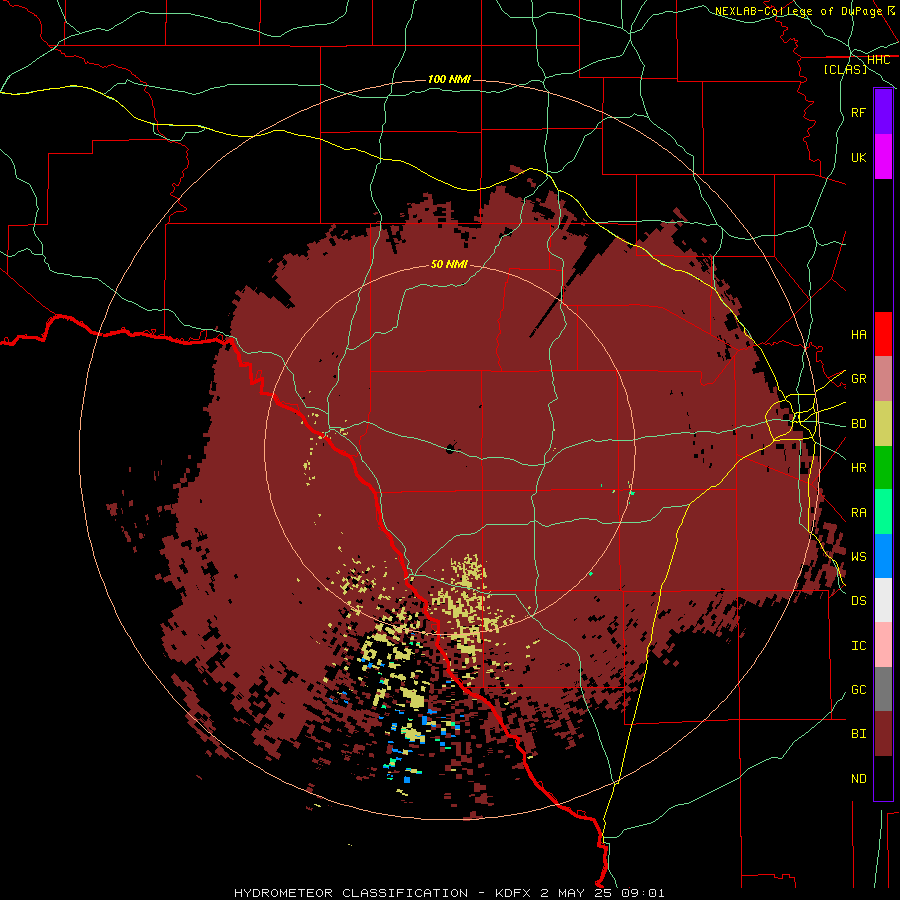Viewport: 900px width, 900px height.
Task: Click the BD legend label
Action: tap(858, 424)
